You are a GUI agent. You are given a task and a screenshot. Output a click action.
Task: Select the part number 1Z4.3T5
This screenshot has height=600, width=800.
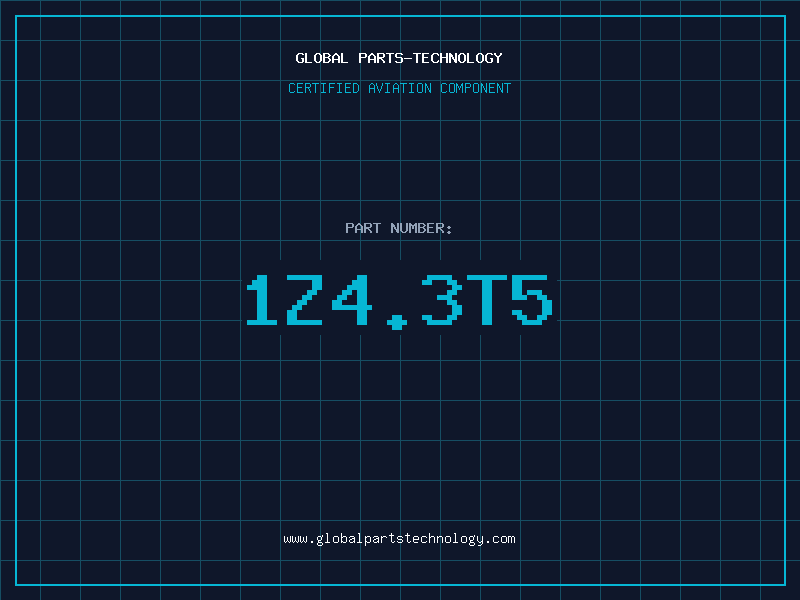[x=399, y=302]
